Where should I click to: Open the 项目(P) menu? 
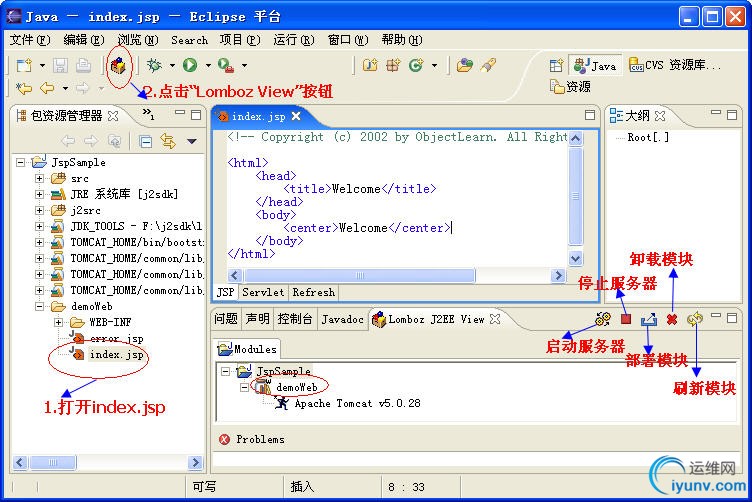tap(240, 40)
